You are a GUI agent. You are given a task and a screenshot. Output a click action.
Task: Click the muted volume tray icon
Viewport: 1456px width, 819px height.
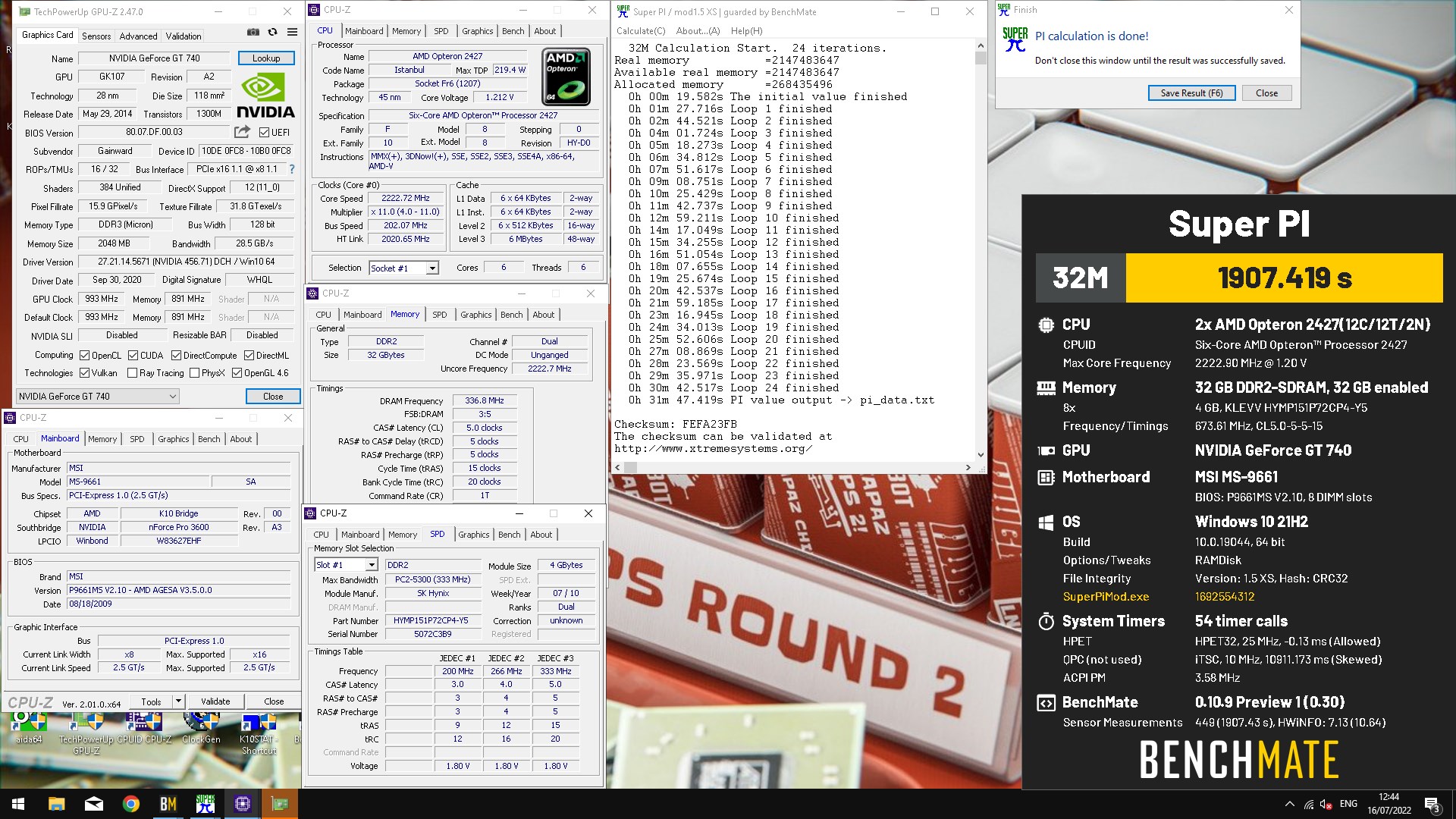[1326, 804]
